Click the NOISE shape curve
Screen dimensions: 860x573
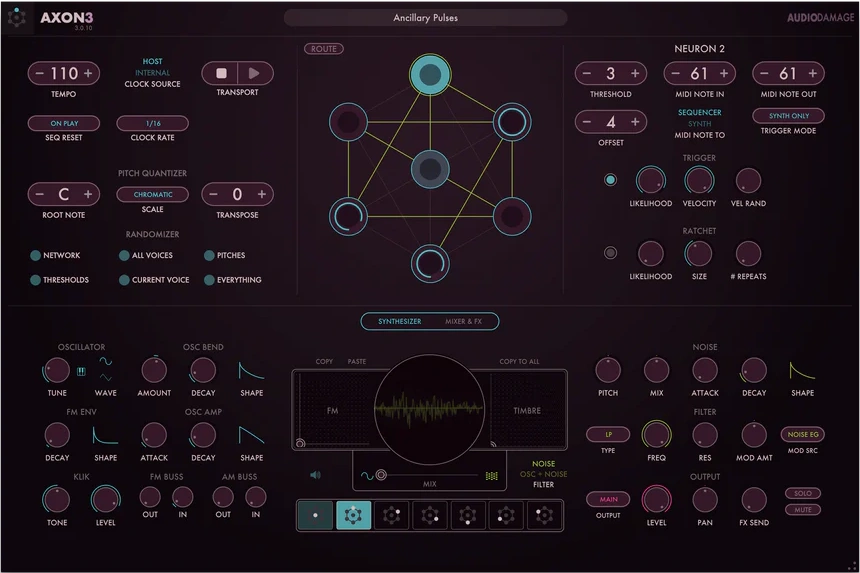pyautogui.click(x=802, y=371)
